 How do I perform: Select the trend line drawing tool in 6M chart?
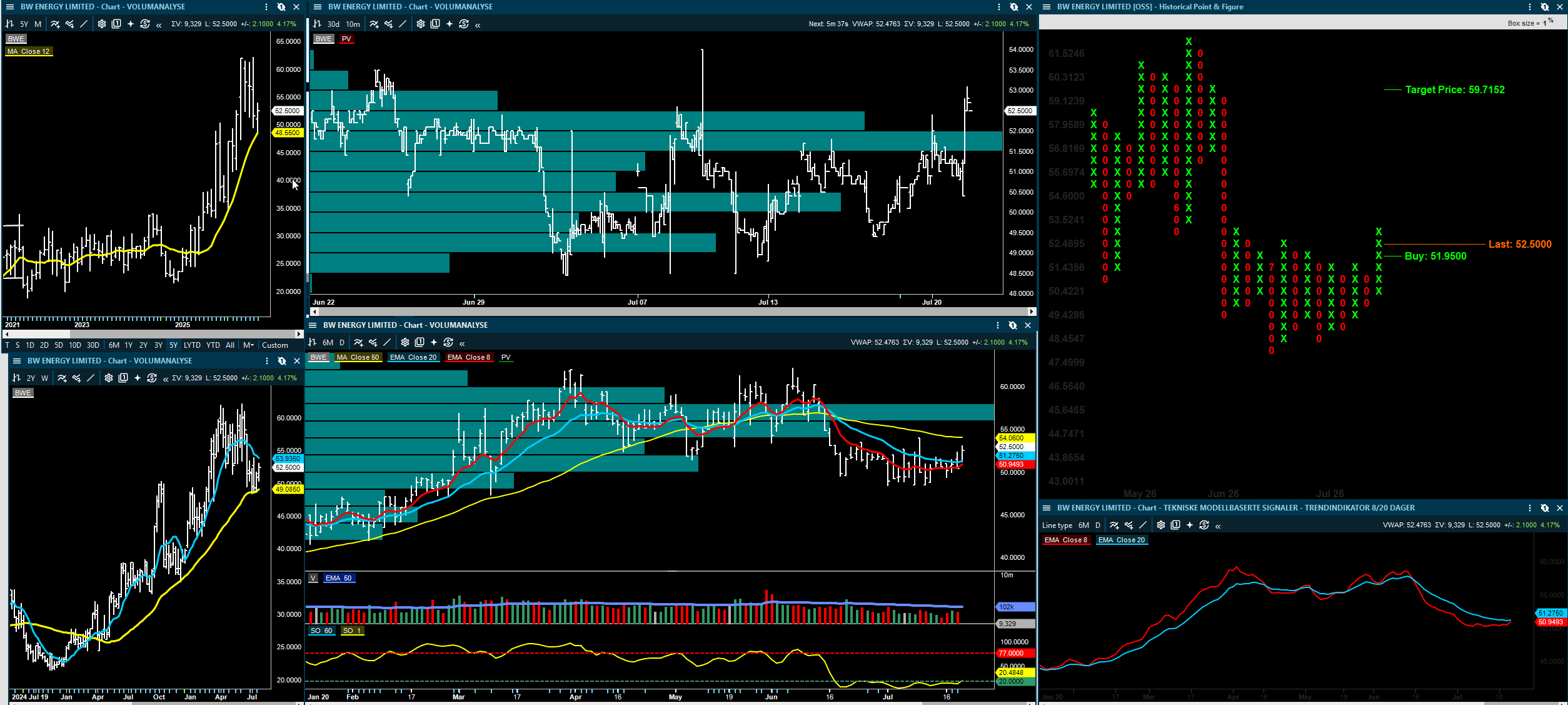coord(387,342)
